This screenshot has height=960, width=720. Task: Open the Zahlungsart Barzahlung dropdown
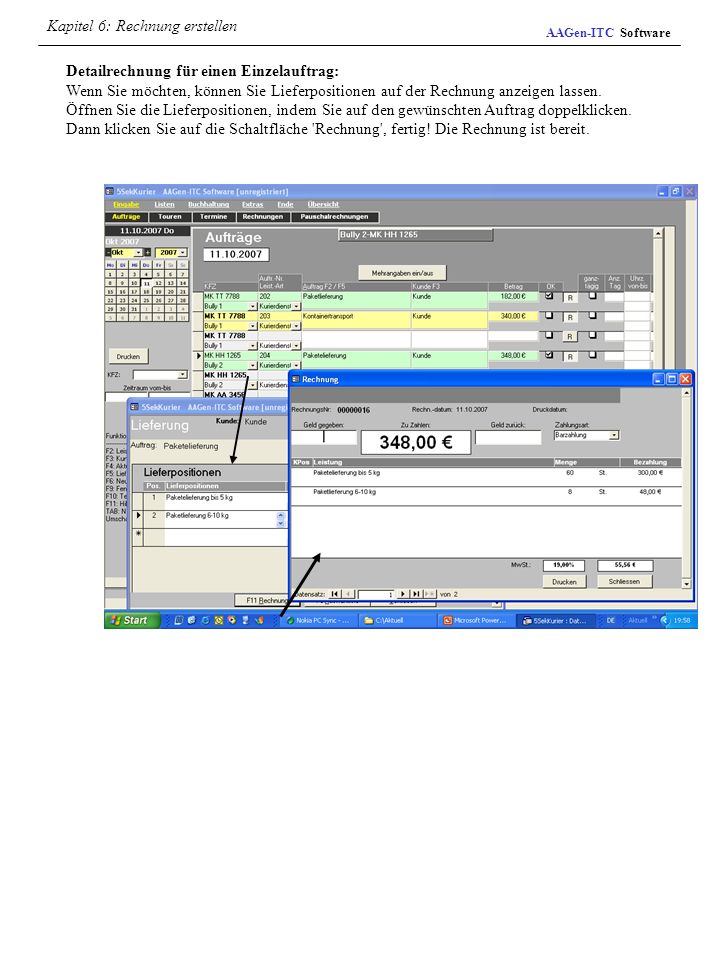click(614, 435)
